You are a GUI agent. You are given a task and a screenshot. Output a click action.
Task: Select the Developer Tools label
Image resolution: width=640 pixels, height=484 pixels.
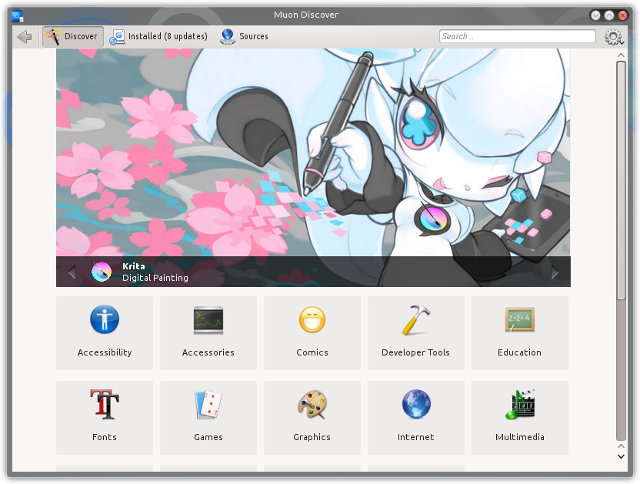(x=416, y=353)
